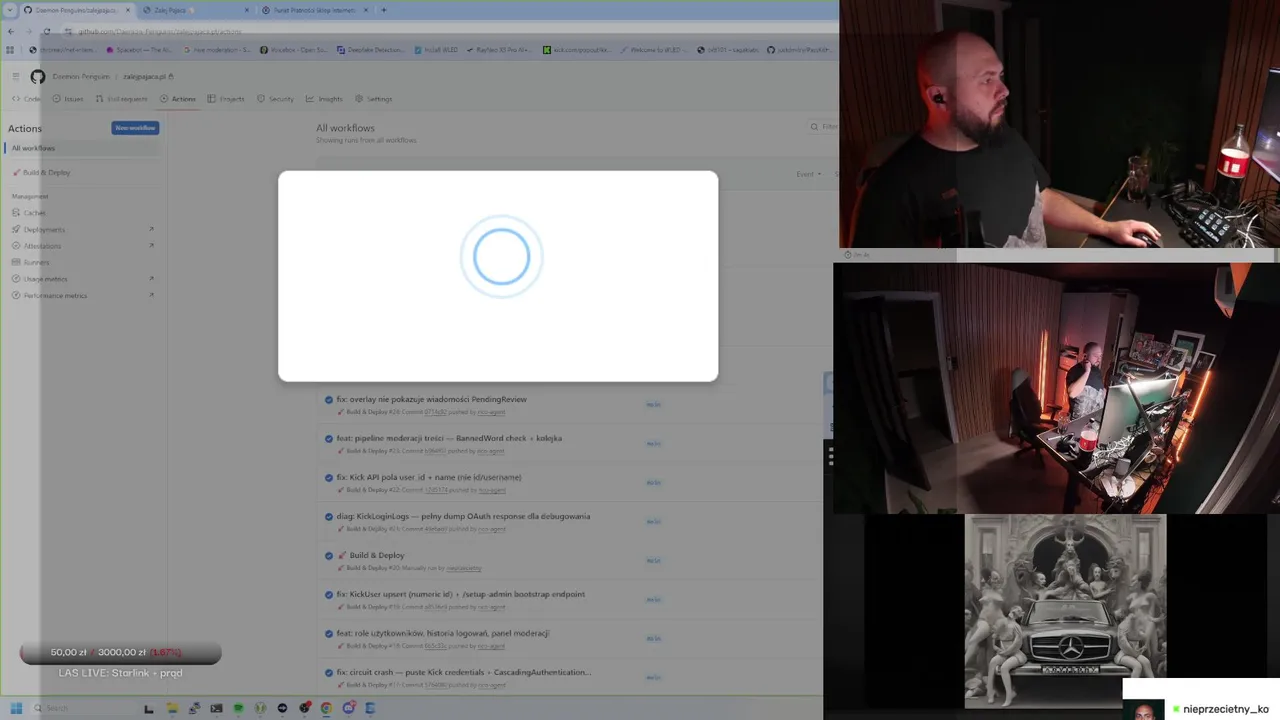Open run 'fix: circuit crash — puste Kick credentials'
This screenshot has width=1280, height=720.
tap(463, 672)
